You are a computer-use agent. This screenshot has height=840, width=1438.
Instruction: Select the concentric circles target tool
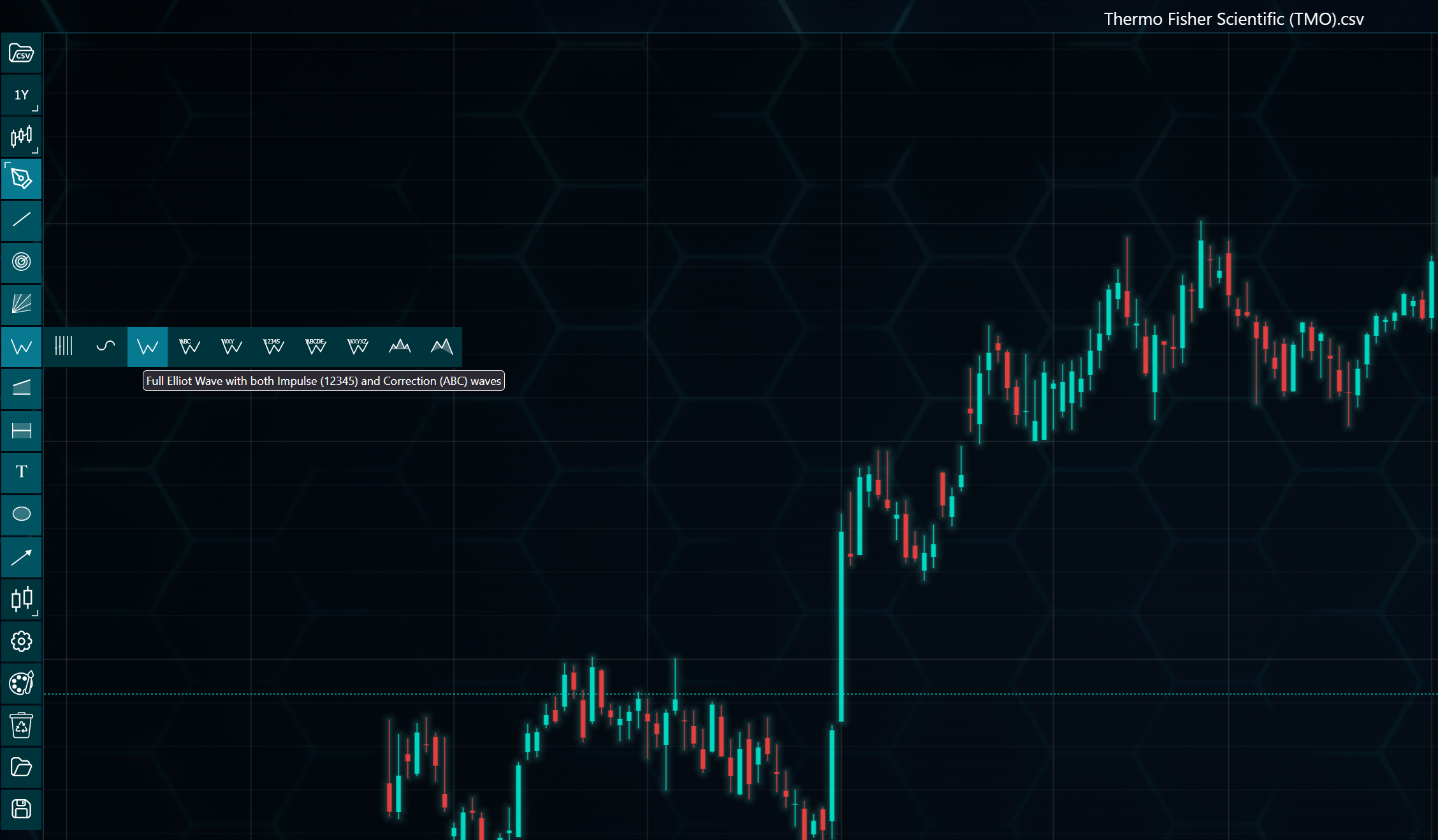(21, 263)
